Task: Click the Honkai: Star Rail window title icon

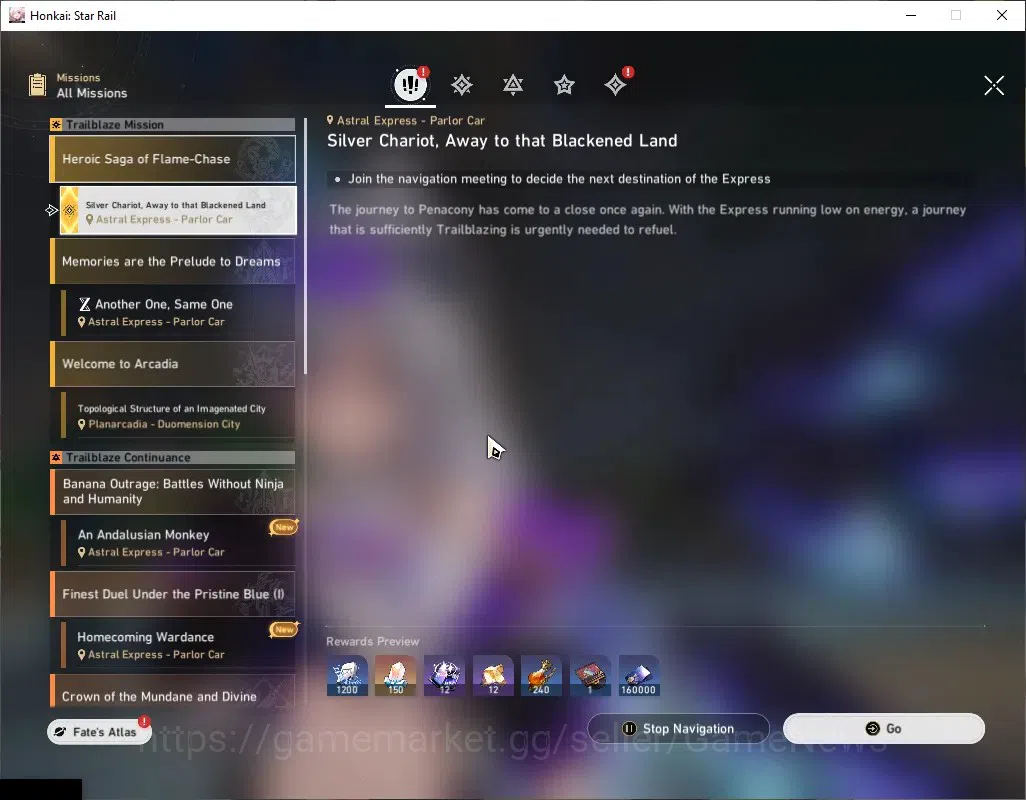Action: coord(17,15)
